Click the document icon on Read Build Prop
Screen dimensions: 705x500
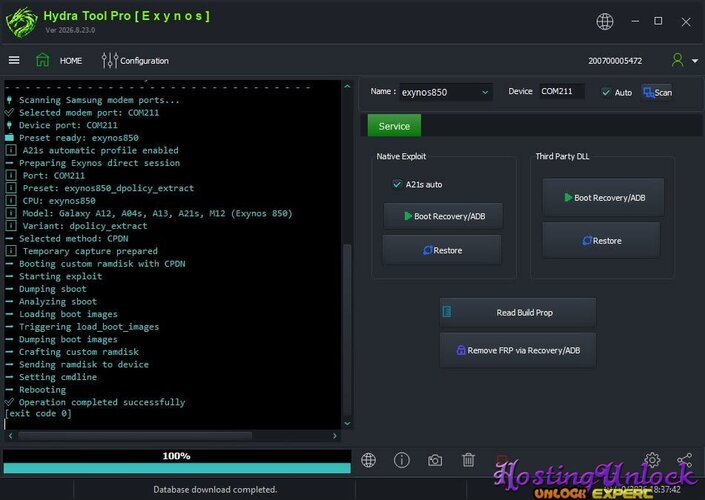tap(446, 311)
